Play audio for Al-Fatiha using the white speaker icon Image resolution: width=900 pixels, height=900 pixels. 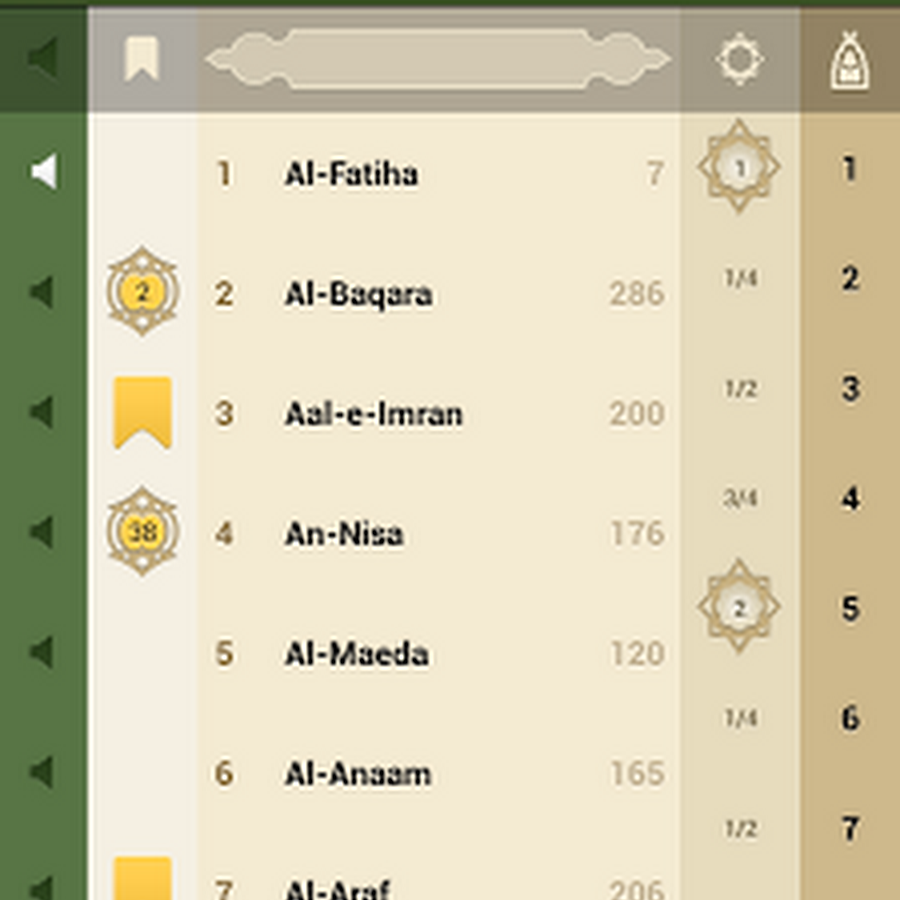pos(43,172)
